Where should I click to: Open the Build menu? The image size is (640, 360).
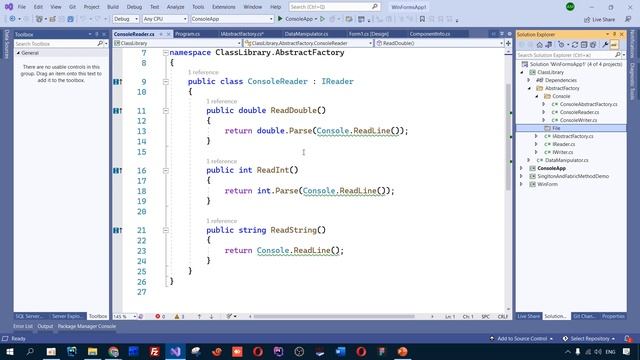coord(113,7)
